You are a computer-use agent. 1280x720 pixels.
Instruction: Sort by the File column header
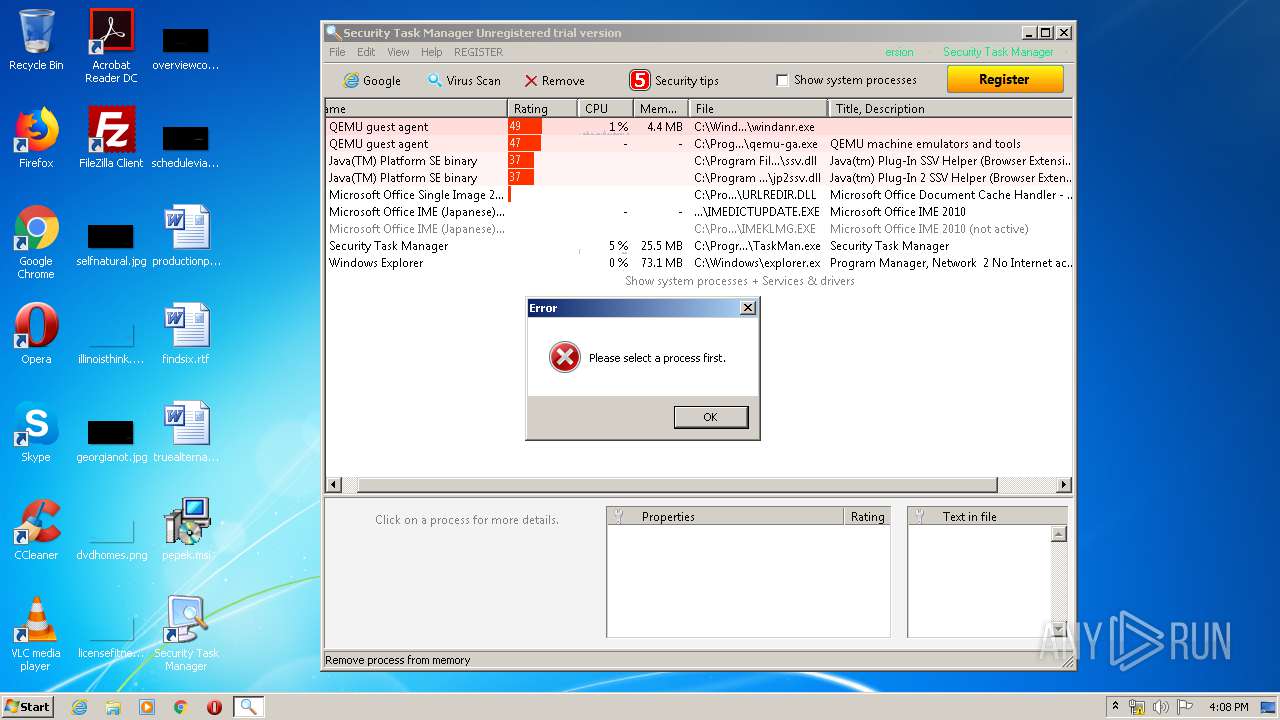pyautogui.click(x=758, y=108)
